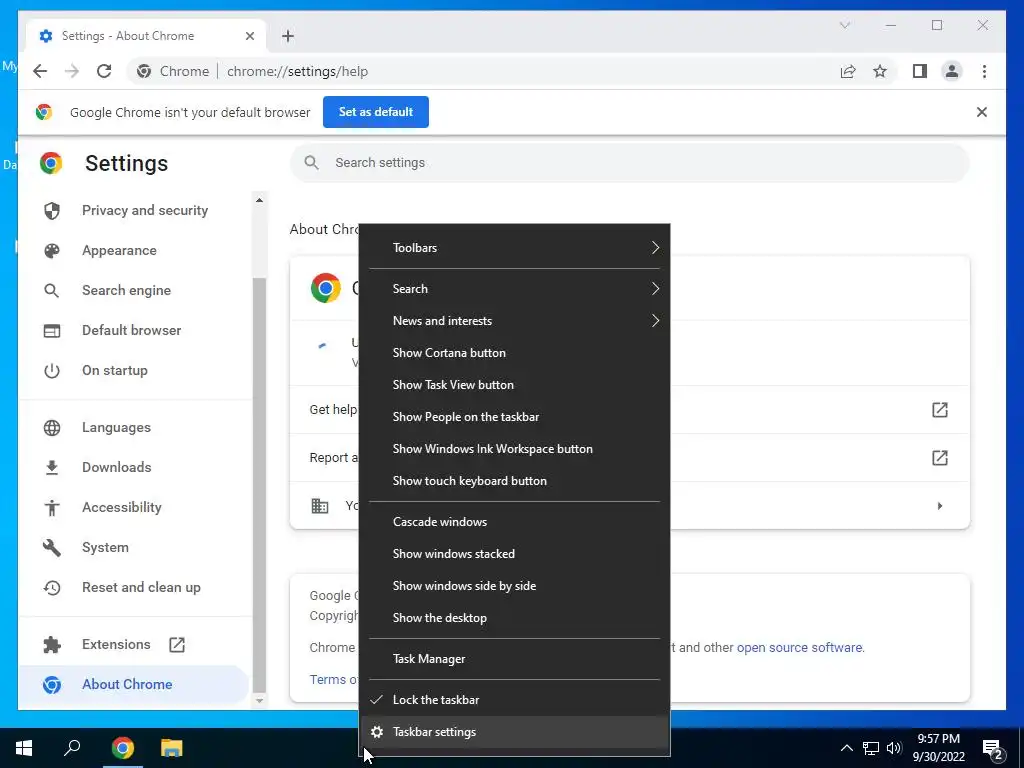
Task: Toggle Show Windows Ink Workspace button
Action: [x=515, y=449]
